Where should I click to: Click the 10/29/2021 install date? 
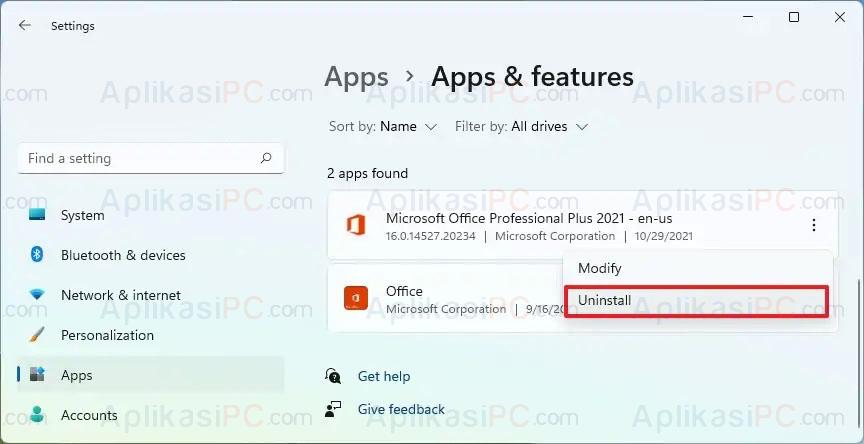tap(663, 236)
